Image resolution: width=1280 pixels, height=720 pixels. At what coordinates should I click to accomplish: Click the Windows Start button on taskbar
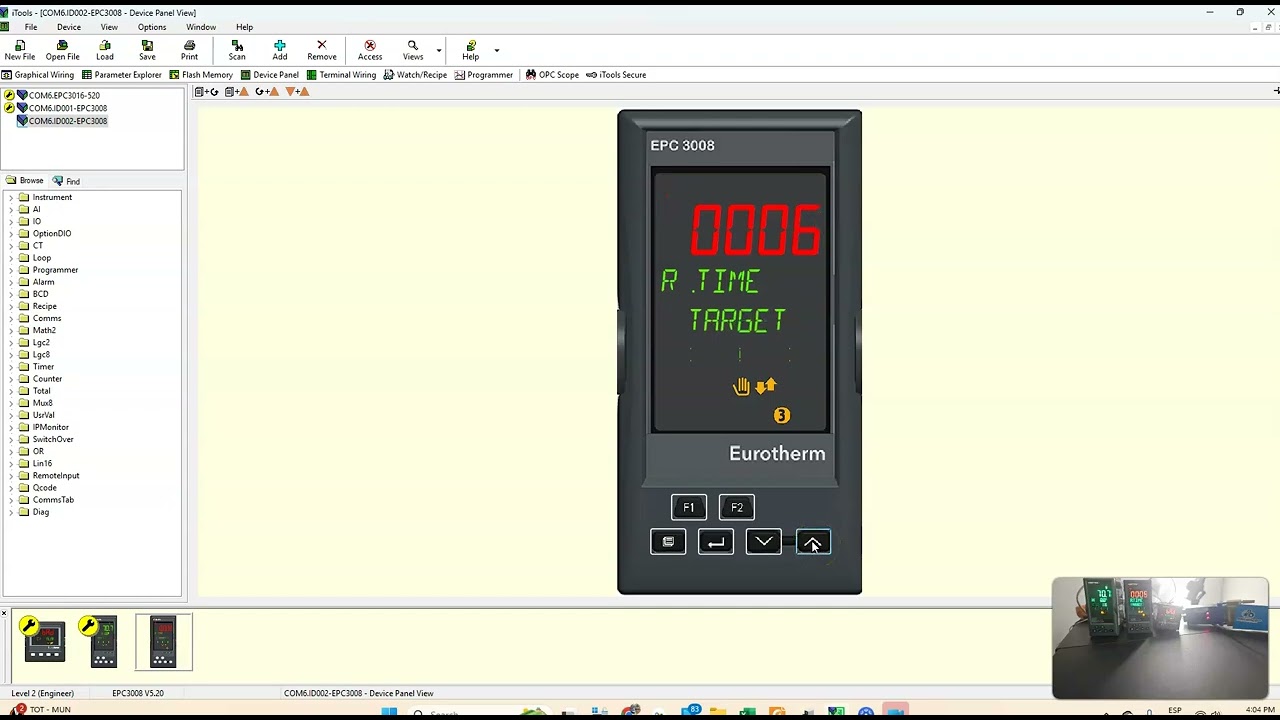[x=389, y=712]
